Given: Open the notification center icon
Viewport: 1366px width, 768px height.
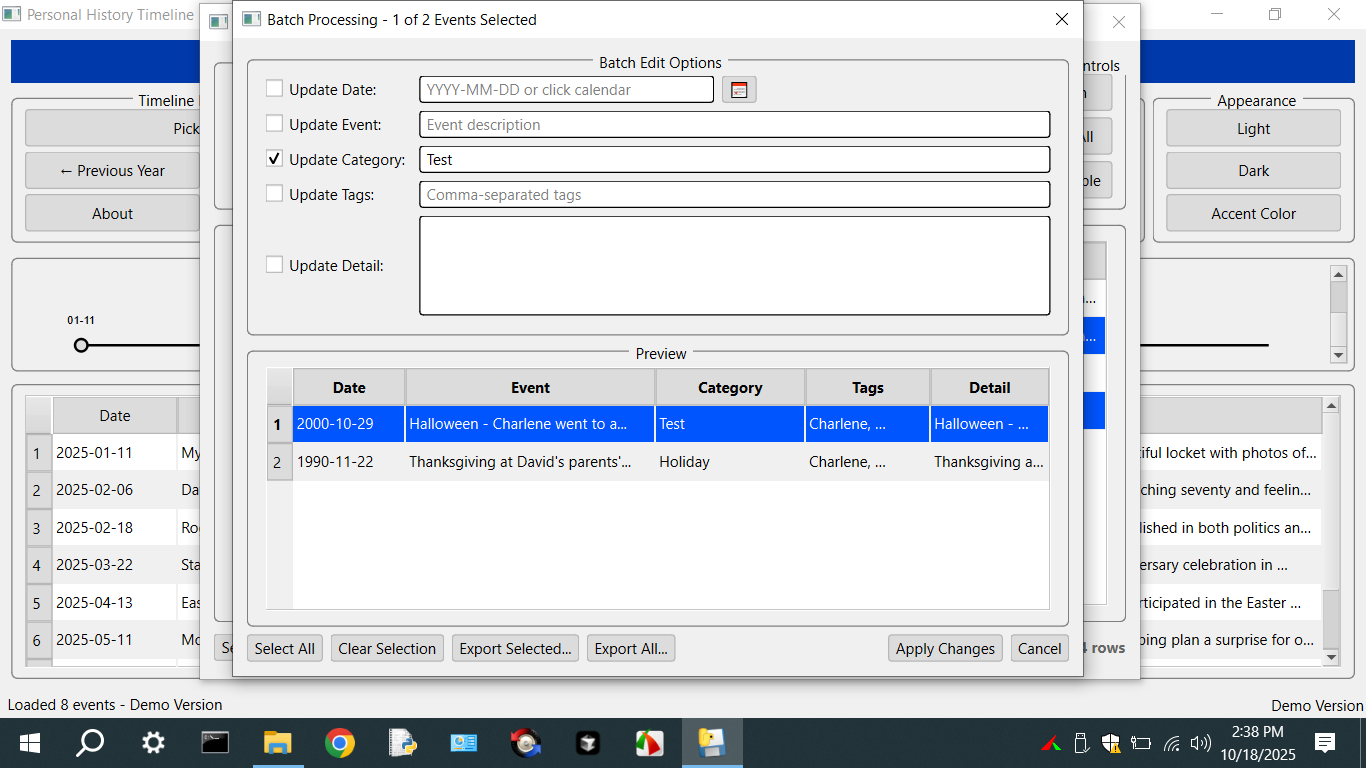Looking at the screenshot, I should 1325,743.
